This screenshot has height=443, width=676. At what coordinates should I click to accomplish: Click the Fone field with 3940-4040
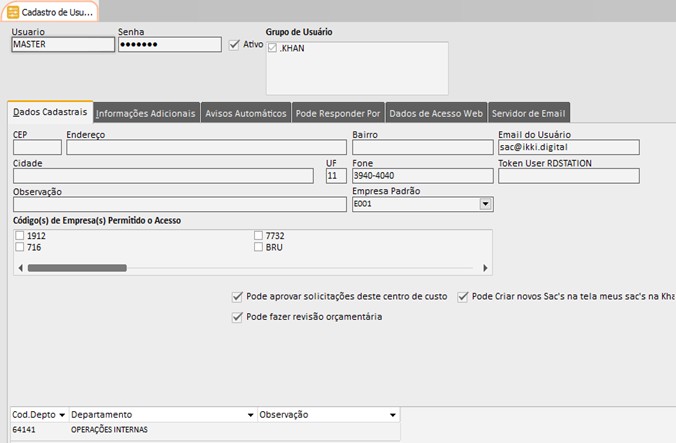click(423, 176)
